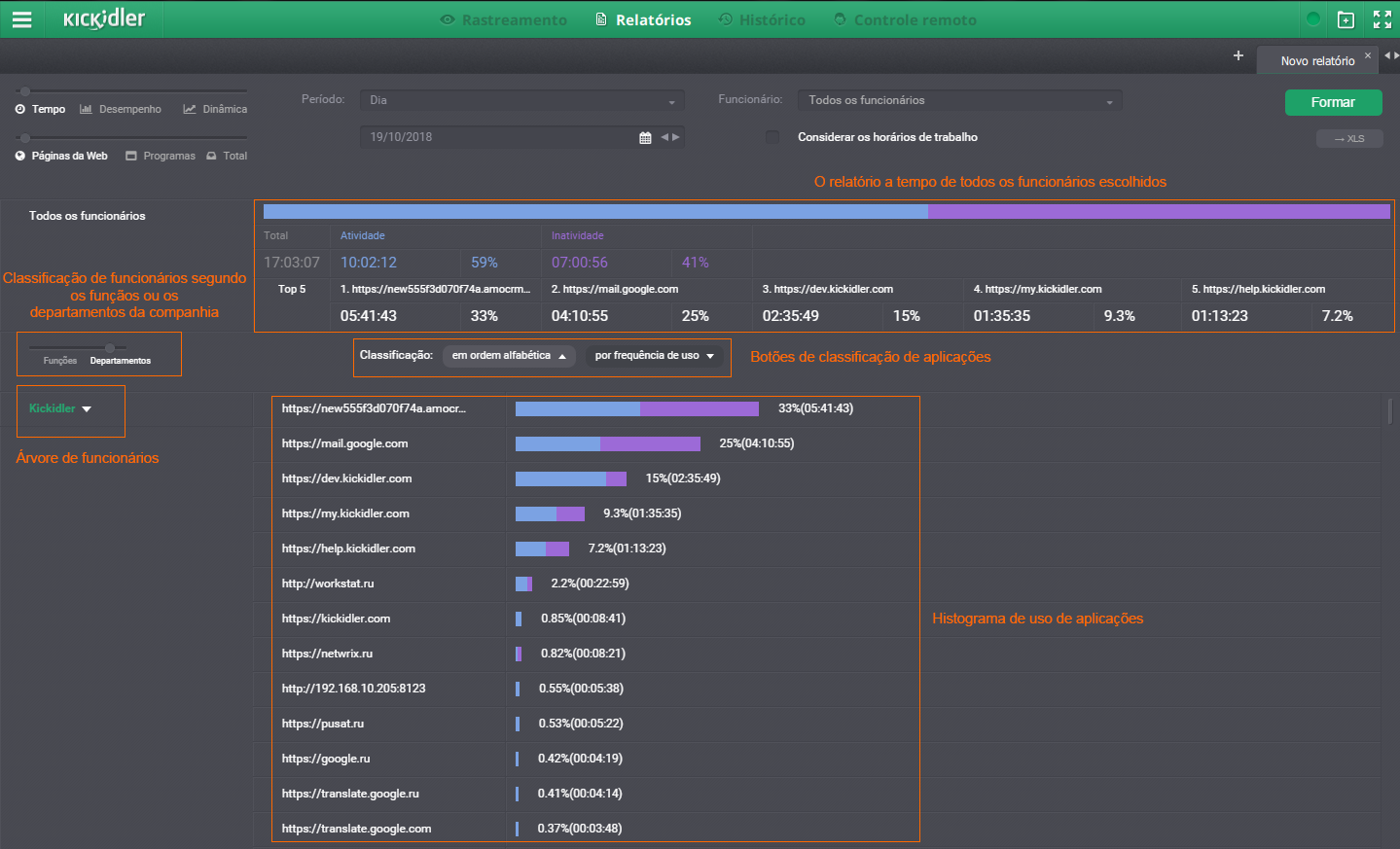Click the tab scroll arrows beside Novo relatório
The width and height of the screenshot is (1400, 849).
pos(1391,55)
